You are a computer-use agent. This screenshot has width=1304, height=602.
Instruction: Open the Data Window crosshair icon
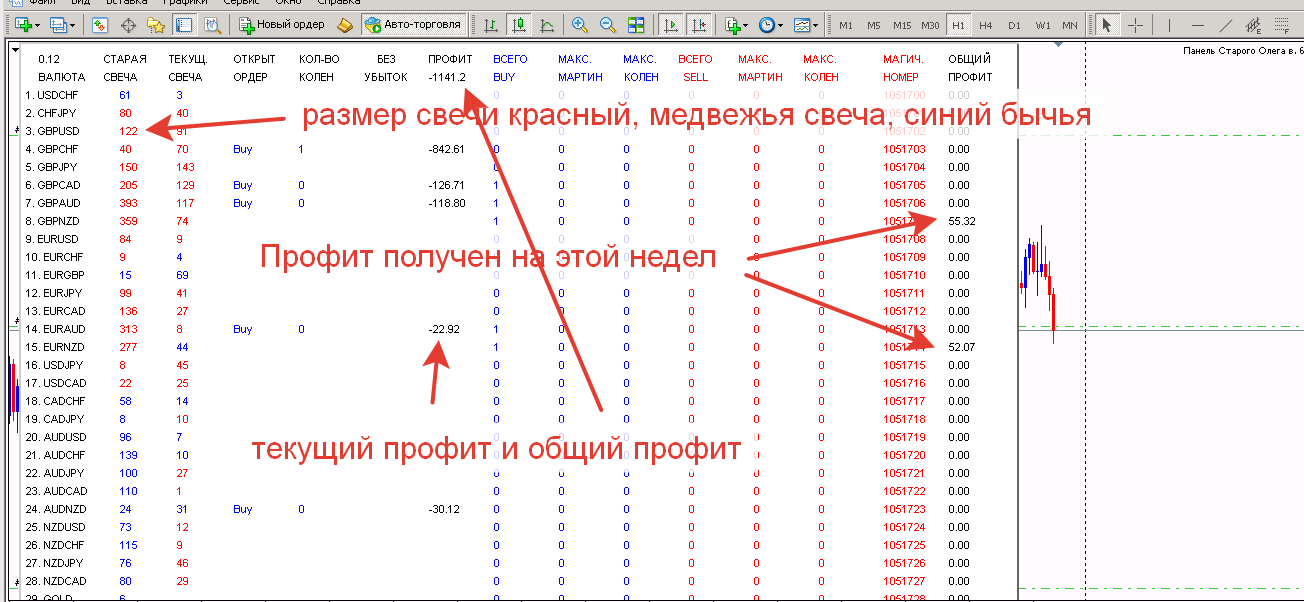(x=128, y=24)
